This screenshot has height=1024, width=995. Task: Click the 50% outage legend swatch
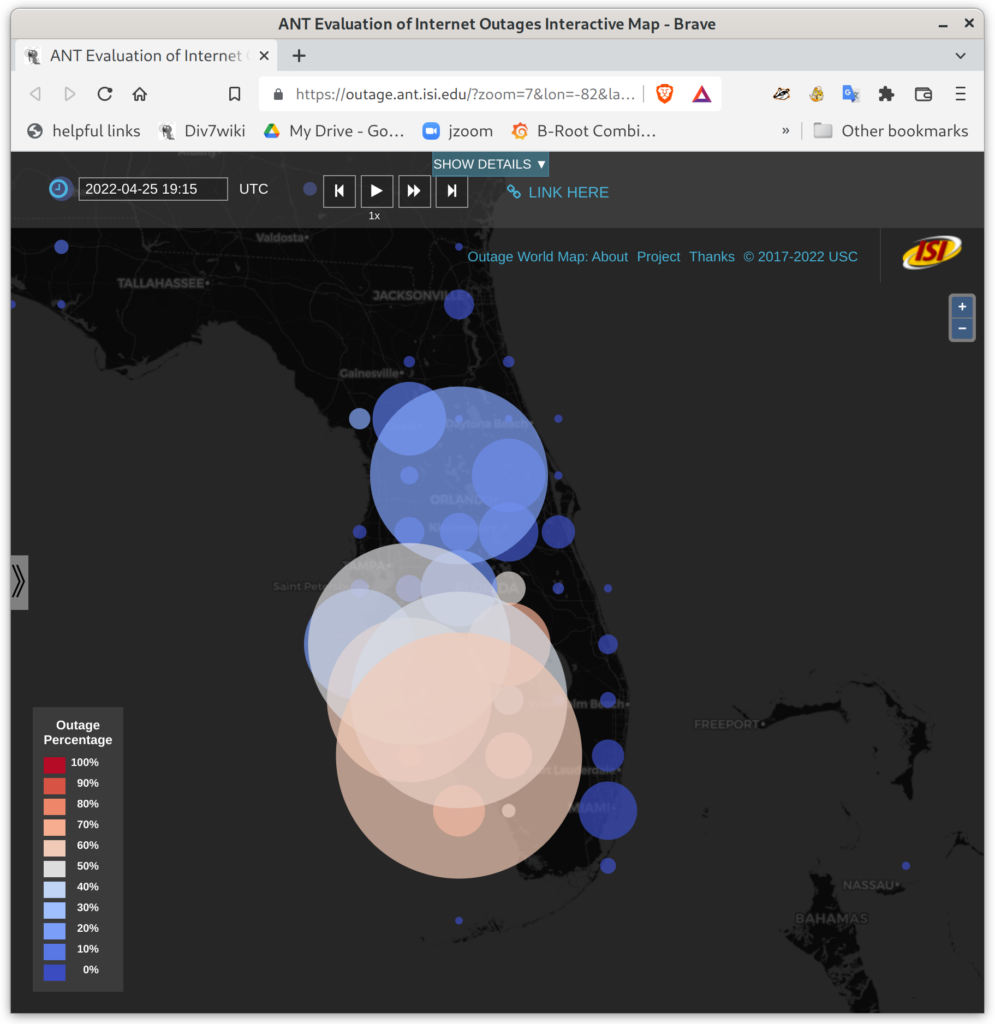point(55,867)
